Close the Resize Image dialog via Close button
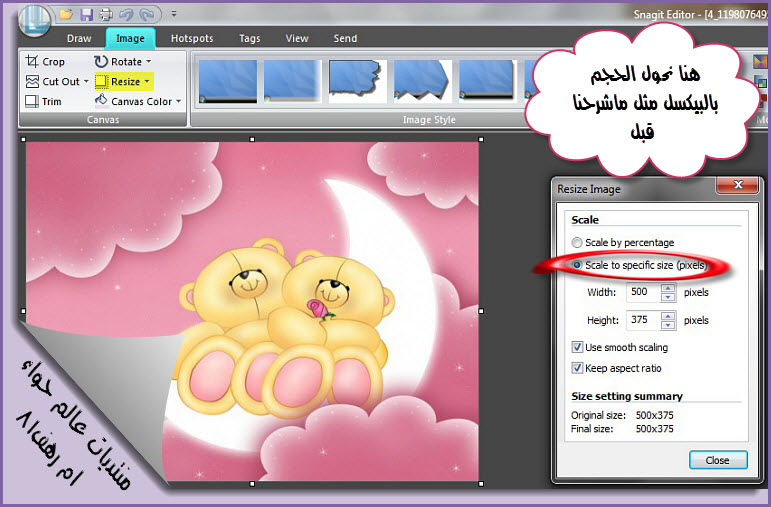Image resolution: width=771 pixels, height=507 pixels. pyautogui.click(x=717, y=460)
